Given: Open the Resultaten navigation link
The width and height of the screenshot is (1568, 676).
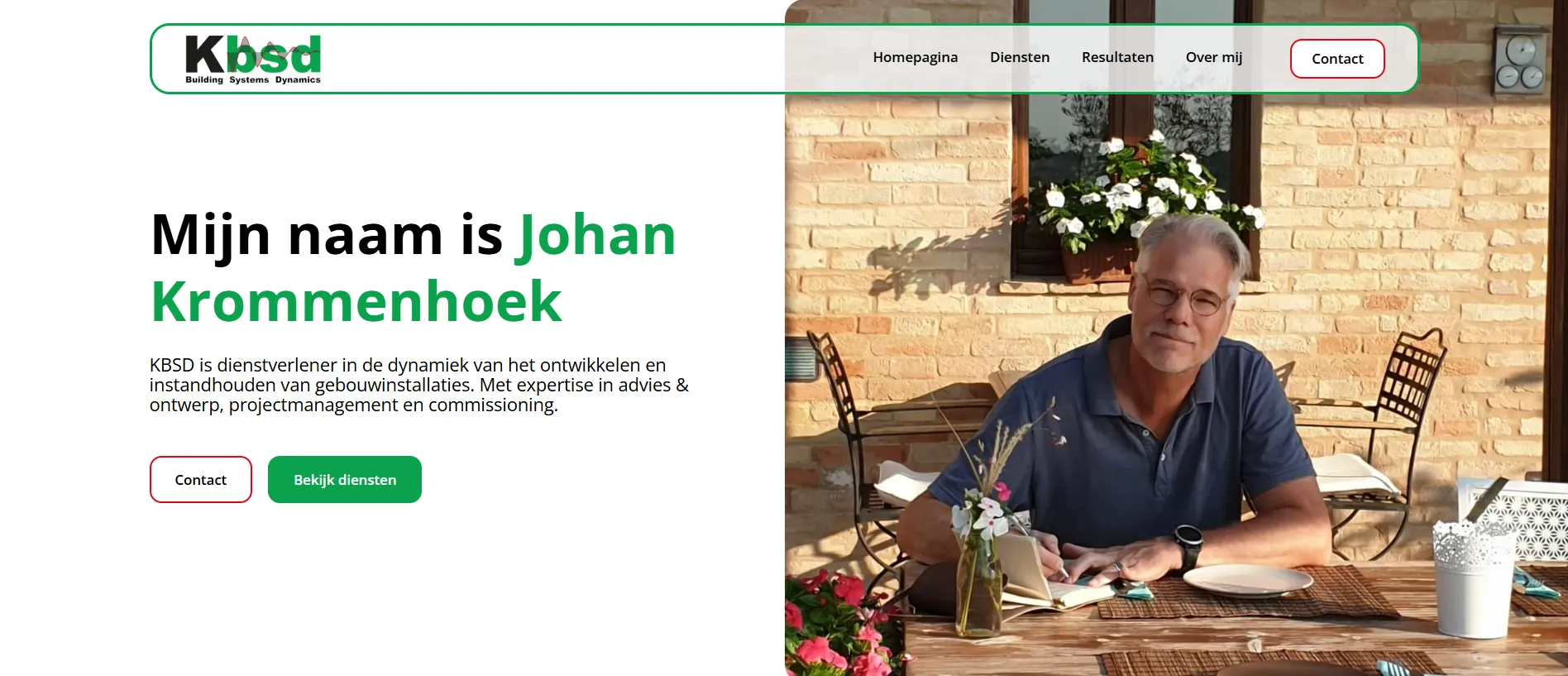Looking at the screenshot, I should [x=1117, y=57].
